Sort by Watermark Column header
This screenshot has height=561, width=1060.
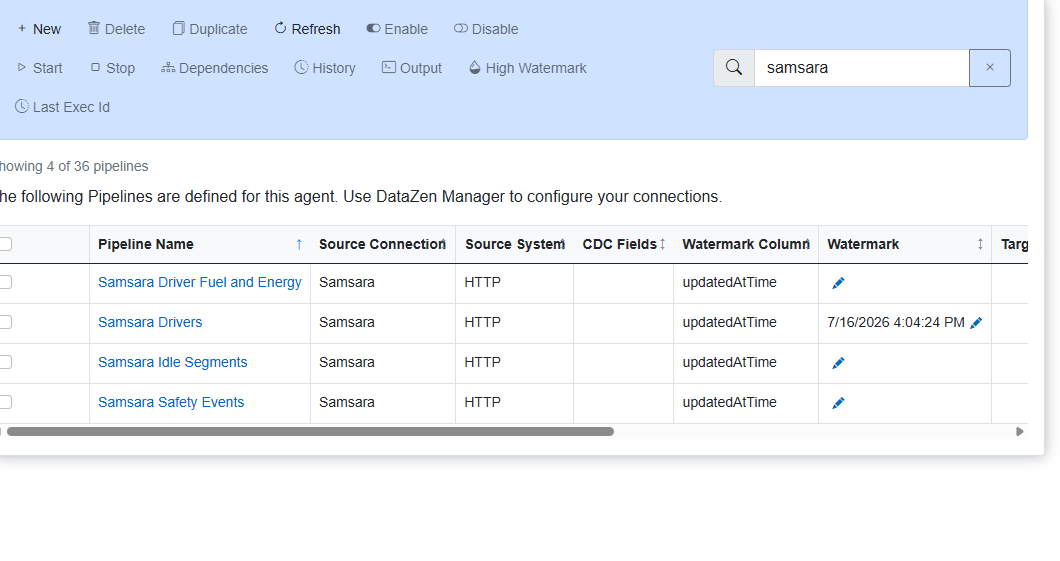pyautogui.click(x=746, y=244)
